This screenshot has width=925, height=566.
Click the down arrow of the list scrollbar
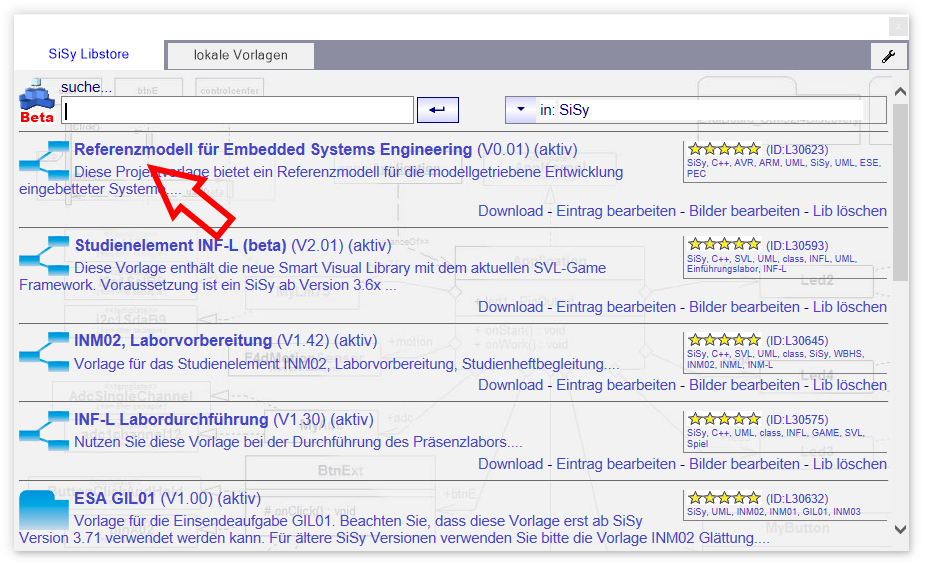click(x=900, y=529)
